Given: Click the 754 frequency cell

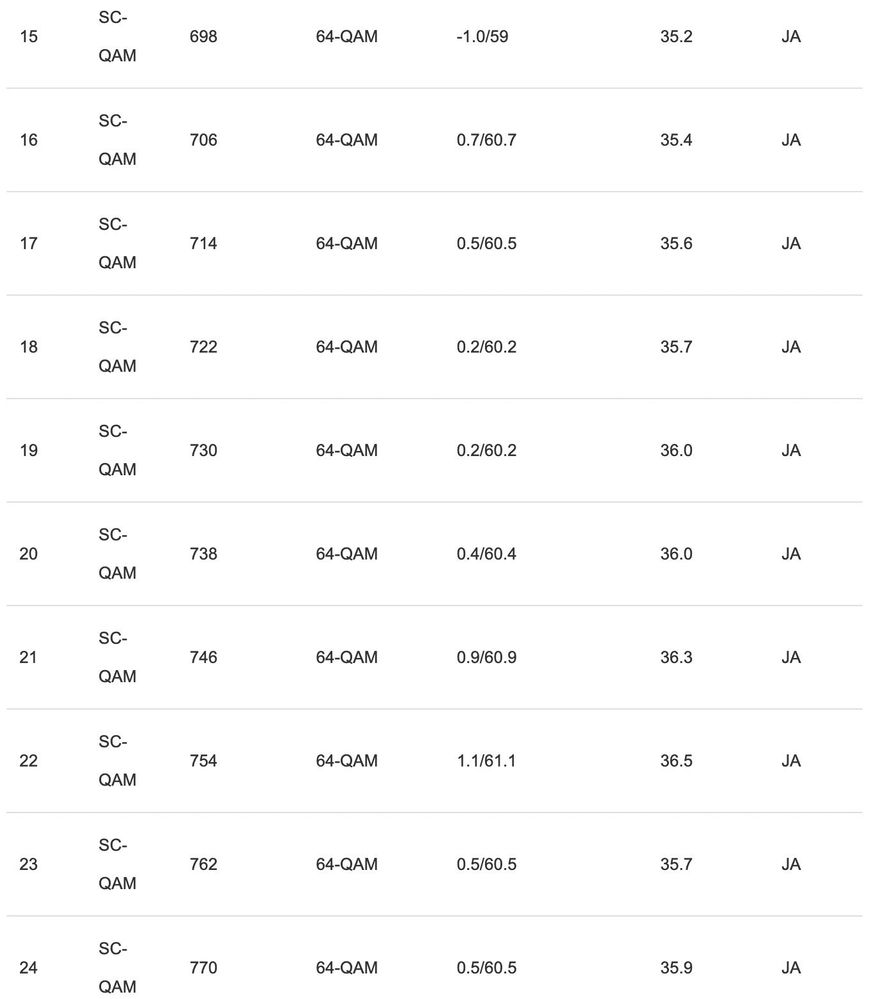Looking at the screenshot, I should (x=203, y=761).
